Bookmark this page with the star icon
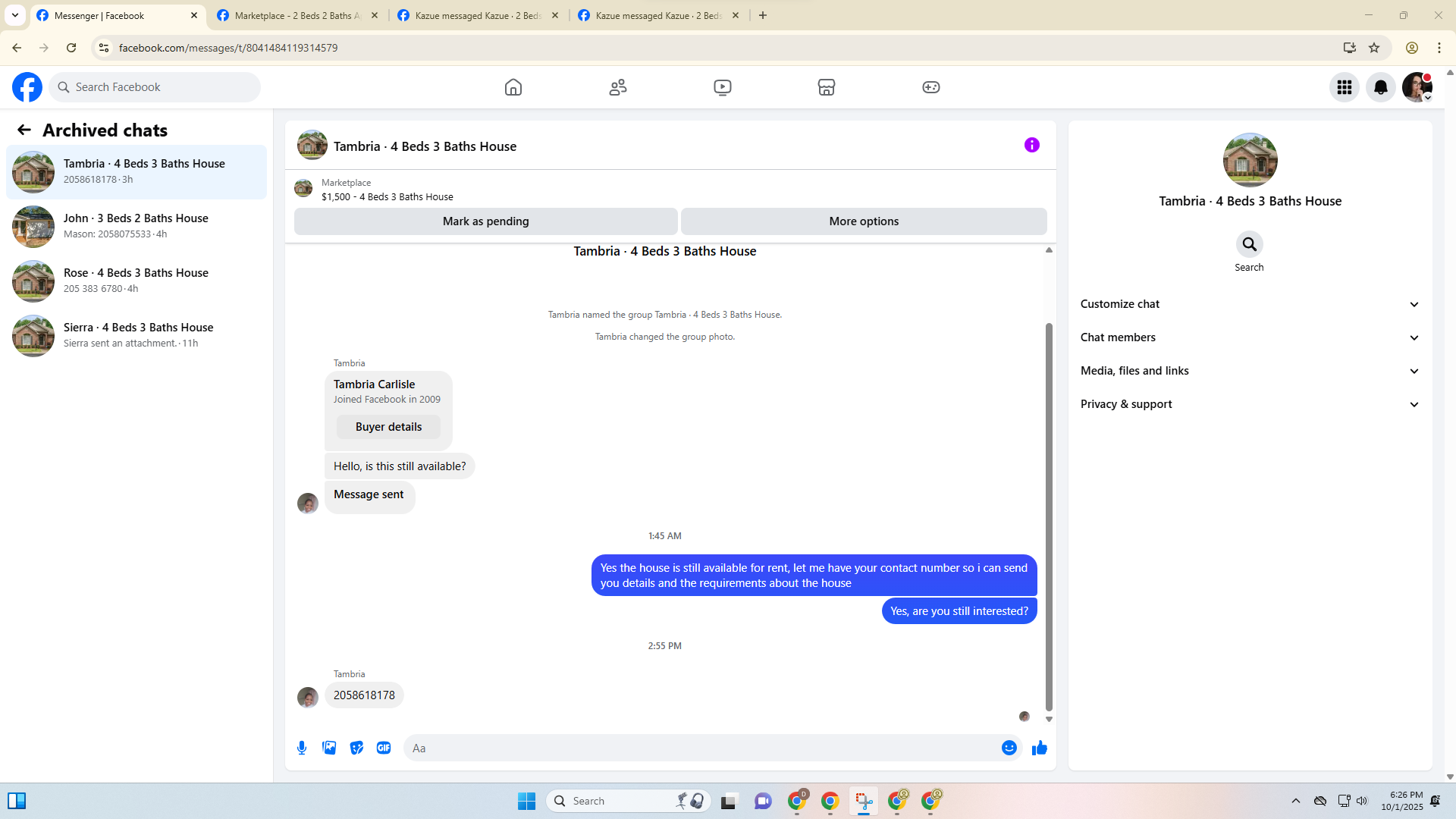The image size is (1456, 819). (x=1374, y=48)
